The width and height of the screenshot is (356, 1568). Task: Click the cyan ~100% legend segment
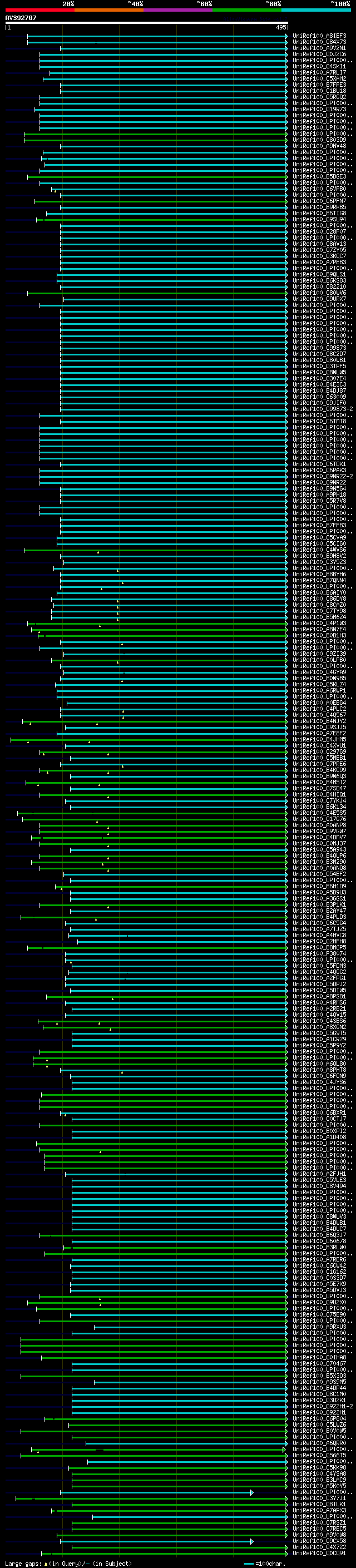pos(316,10)
